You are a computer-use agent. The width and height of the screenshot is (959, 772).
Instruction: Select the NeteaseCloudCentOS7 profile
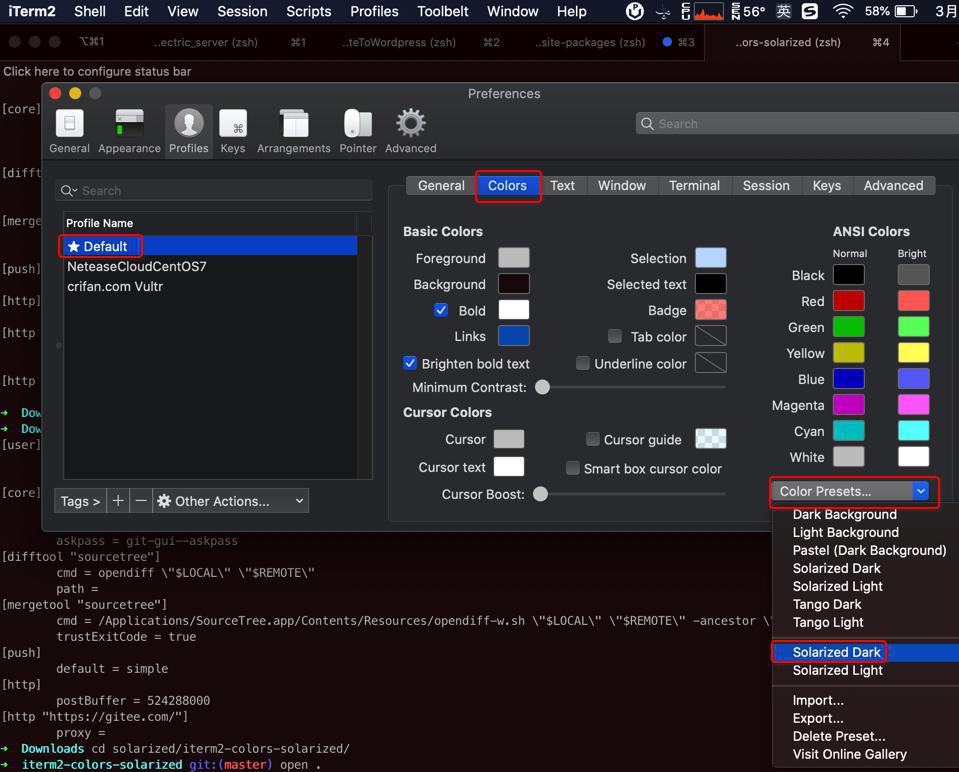(x=210, y=267)
